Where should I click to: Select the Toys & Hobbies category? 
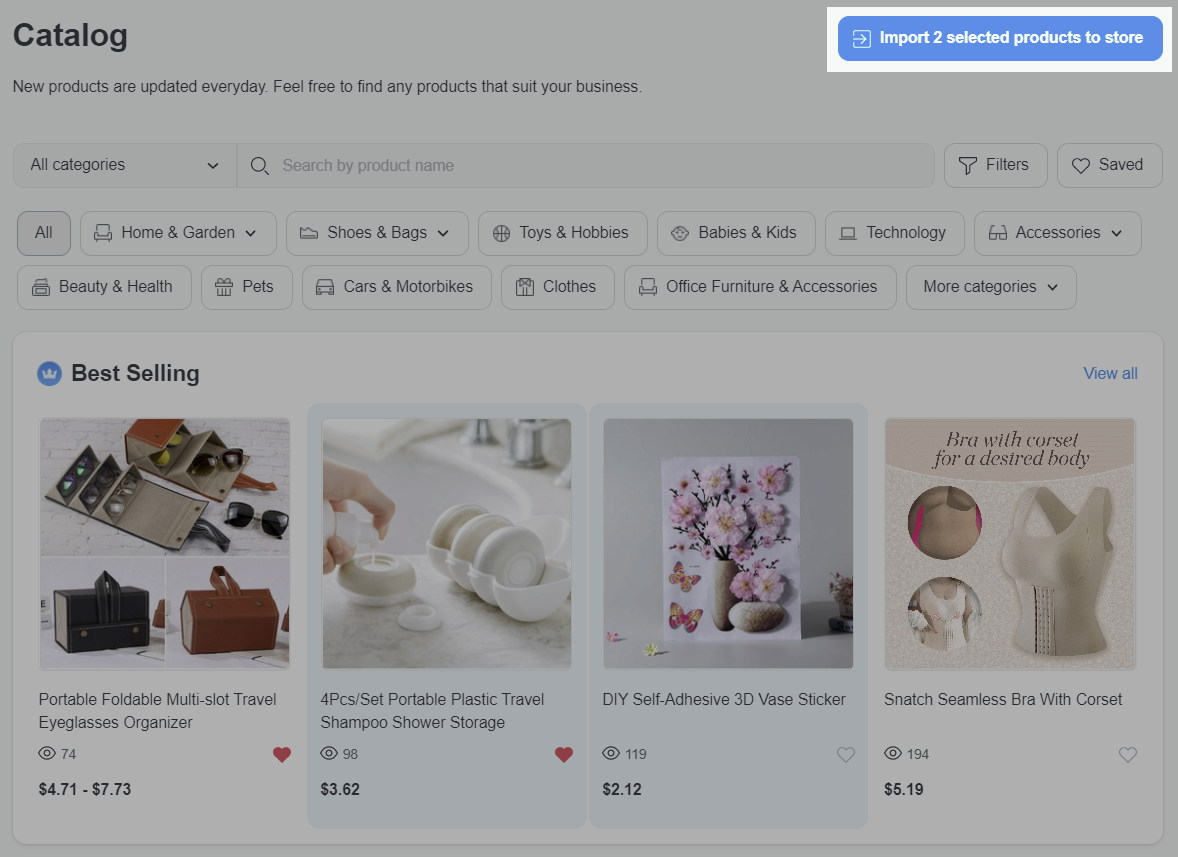tap(562, 233)
